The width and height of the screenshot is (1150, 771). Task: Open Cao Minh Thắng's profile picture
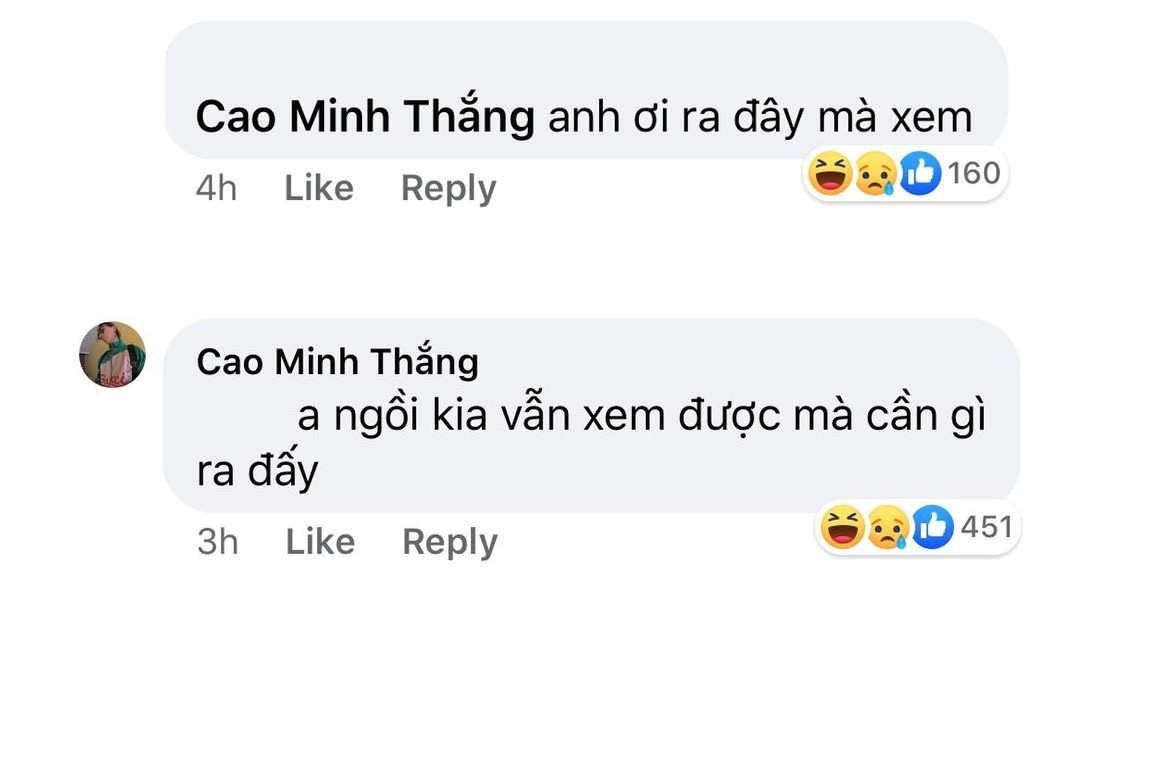click(x=112, y=354)
